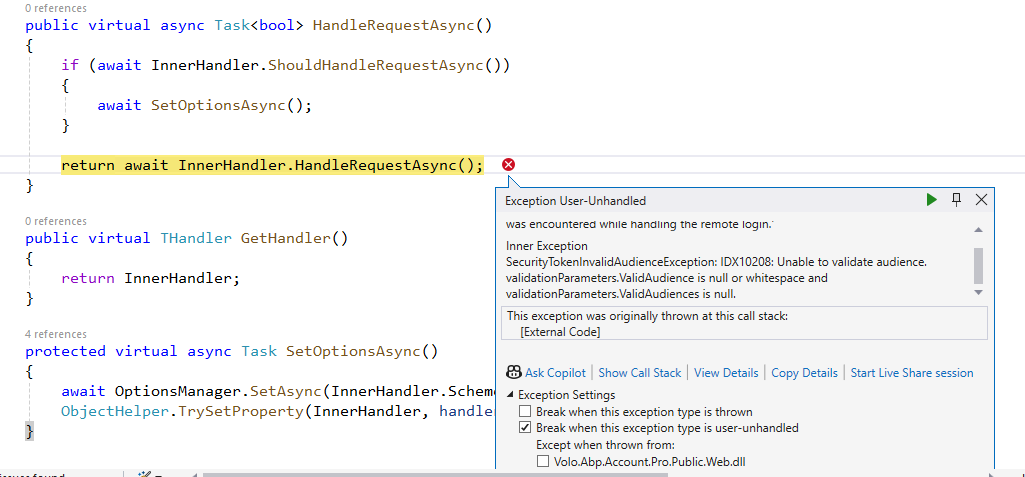Image resolution: width=1025 pixels, height=477 pixels.
Task: Uncheck Break when exception type is user-unhandled
Action: point(525,428)
